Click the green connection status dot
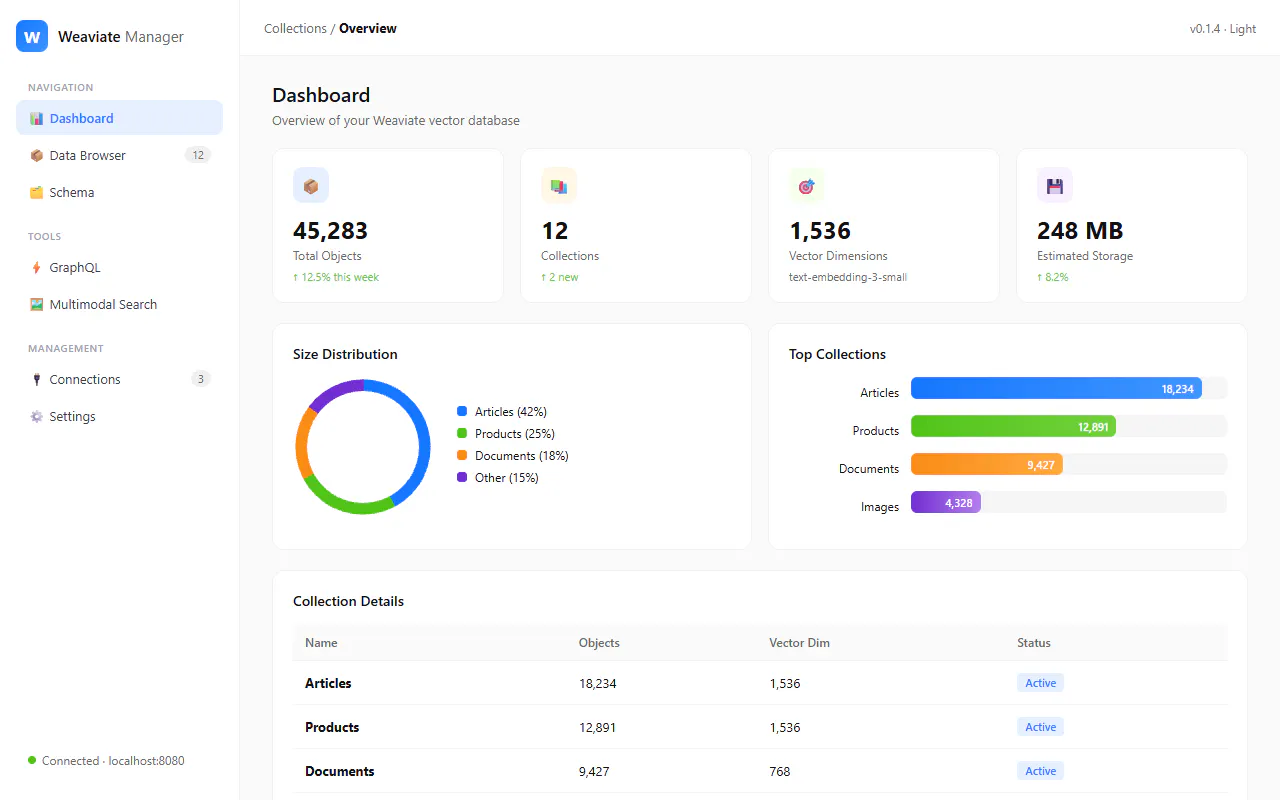The image size is (1280, 800). tap(32, 760)
